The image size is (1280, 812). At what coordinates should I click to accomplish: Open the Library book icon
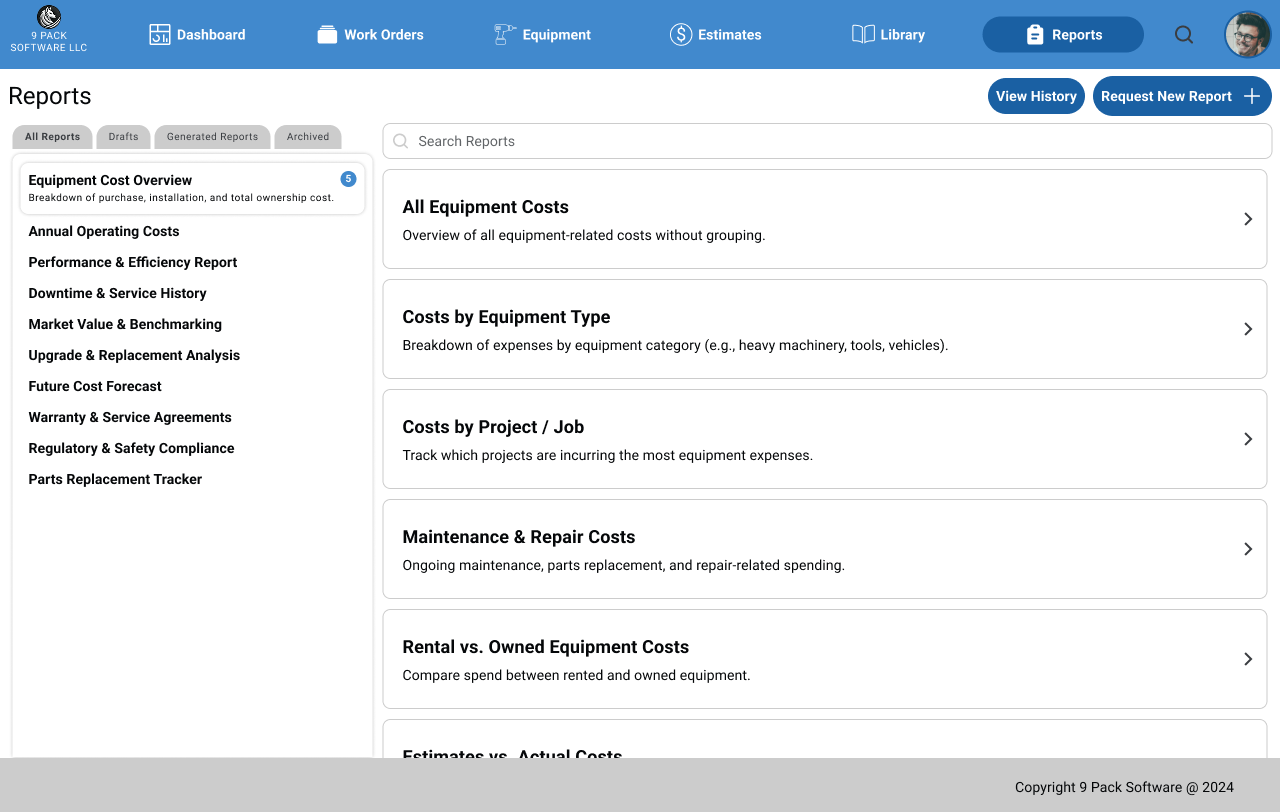863,35
